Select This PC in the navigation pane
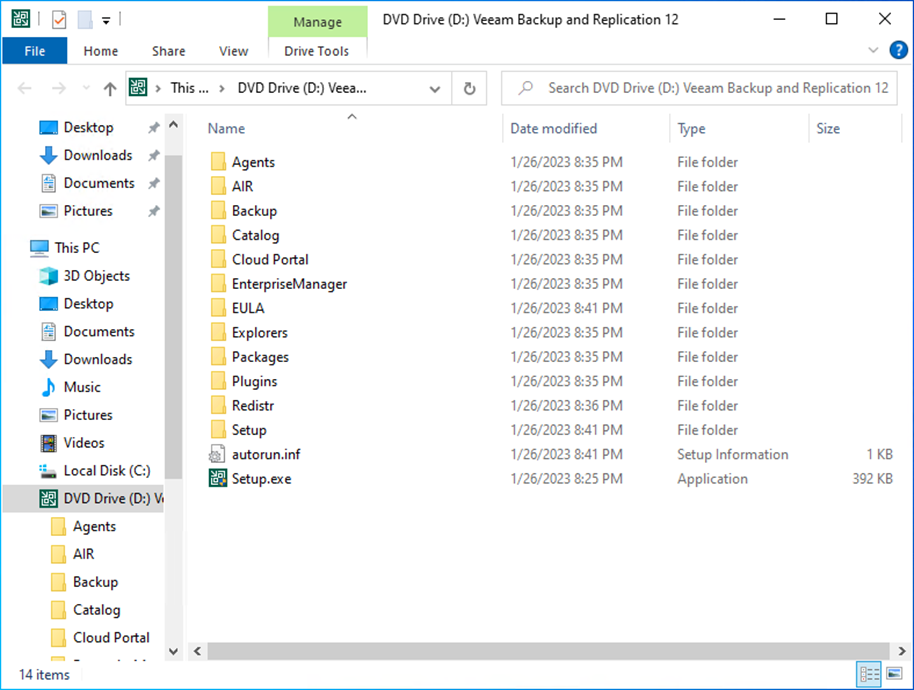The width and height of the screenshot is (914, 690). [77, 248]
